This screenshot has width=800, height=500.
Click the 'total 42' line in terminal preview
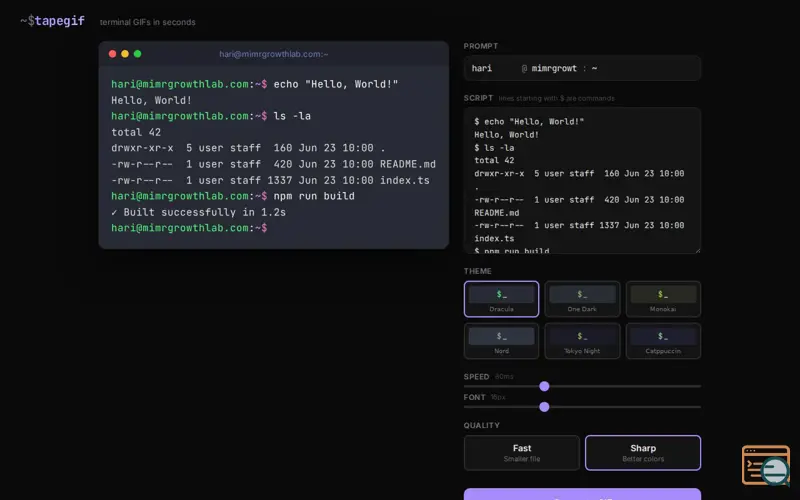pos(136,132)
